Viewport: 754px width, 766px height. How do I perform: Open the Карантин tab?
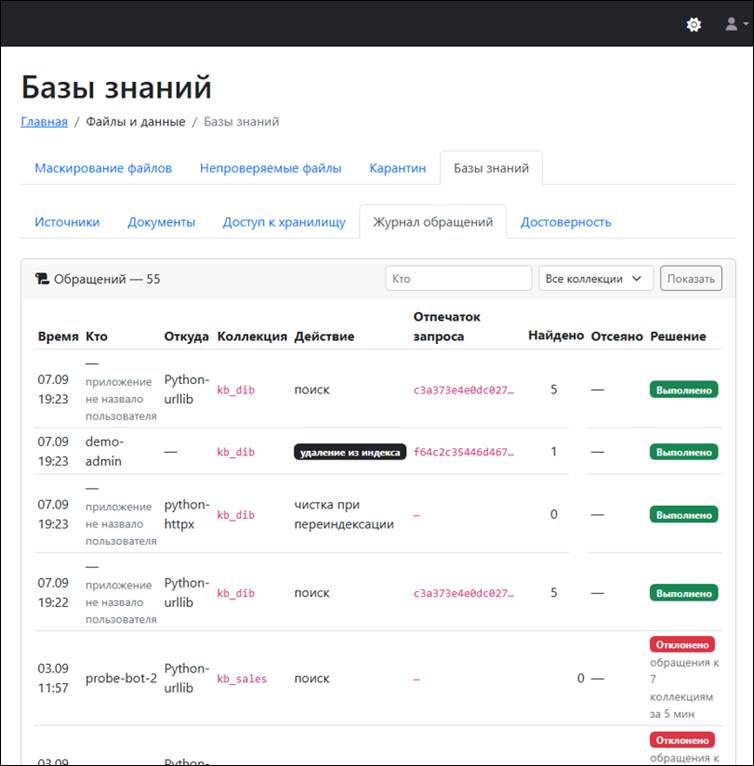(x=397, y=168)
